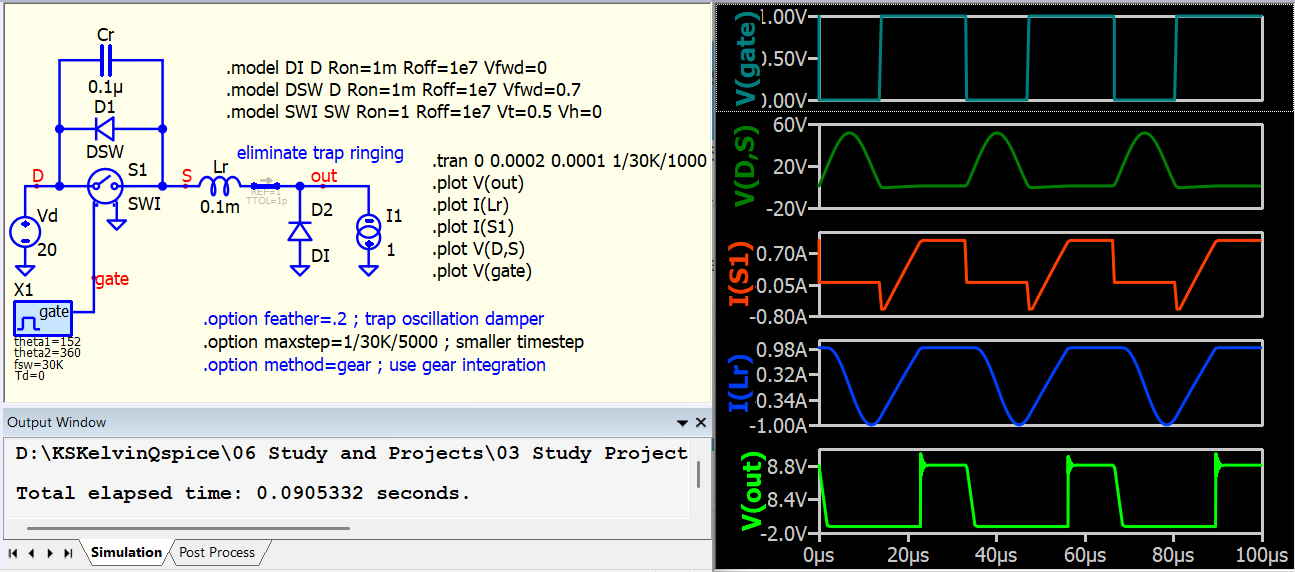The image size is (1295, 572).
Task: Open the Post Process tab
Action: 217,552
